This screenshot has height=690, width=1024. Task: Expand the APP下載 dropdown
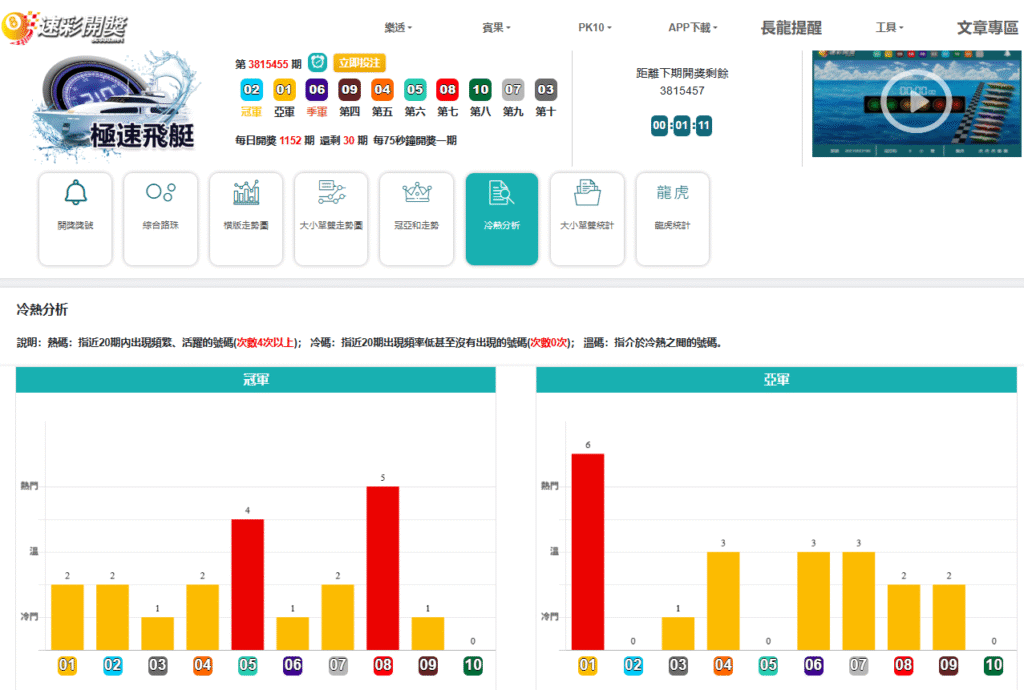[693, 28]
